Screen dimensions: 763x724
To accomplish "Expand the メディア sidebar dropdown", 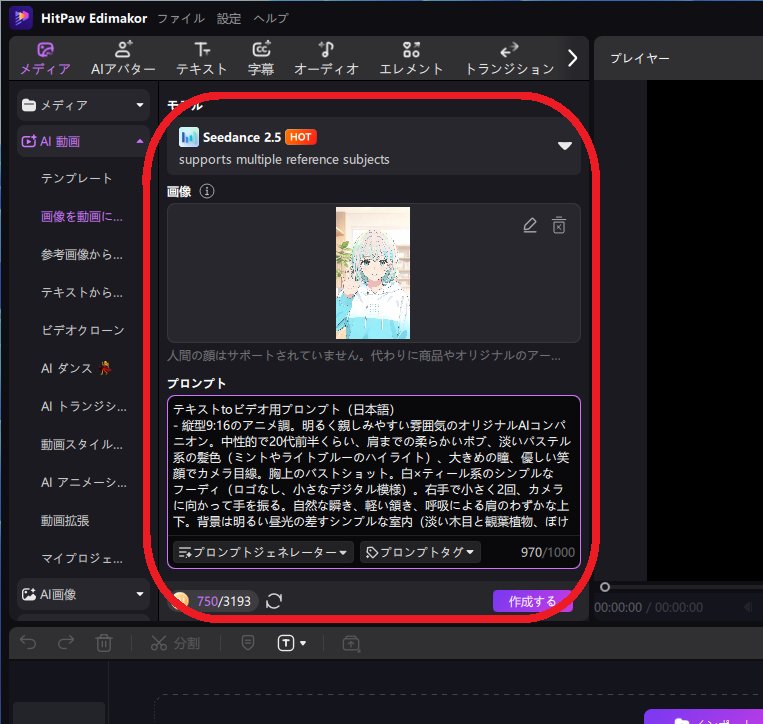I will click(83, 105).
